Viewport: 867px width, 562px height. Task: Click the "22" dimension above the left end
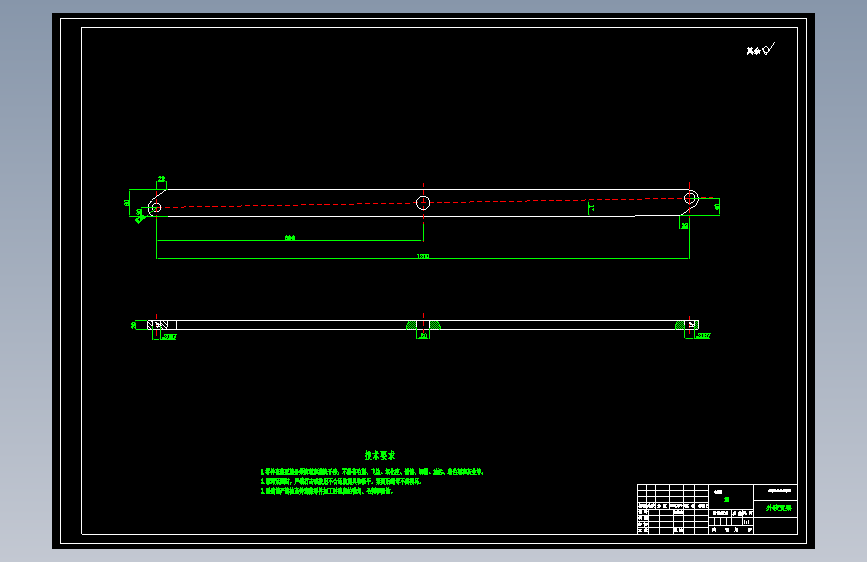click(x=161, y=179)
